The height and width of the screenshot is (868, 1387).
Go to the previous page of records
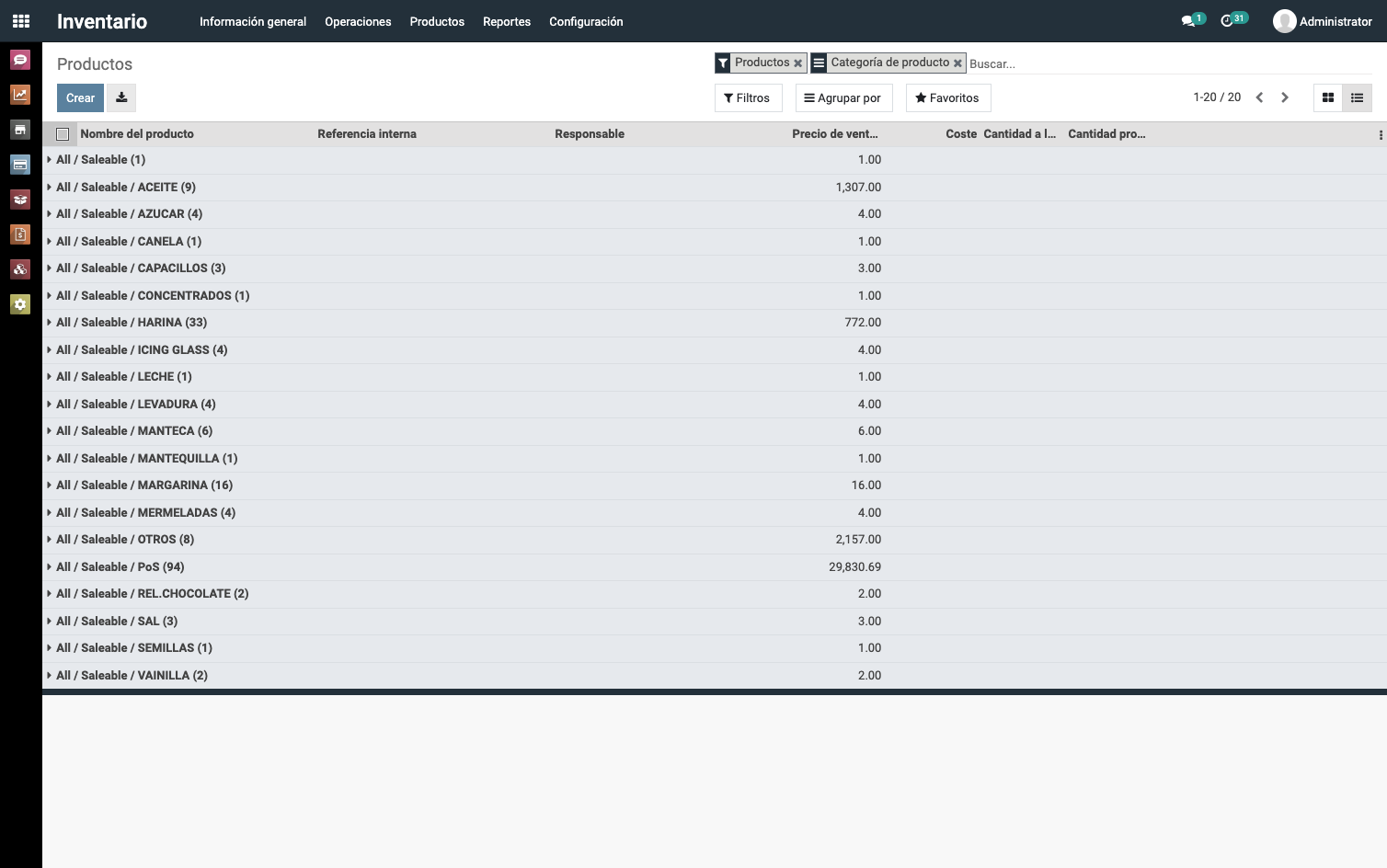point(1259,97)
